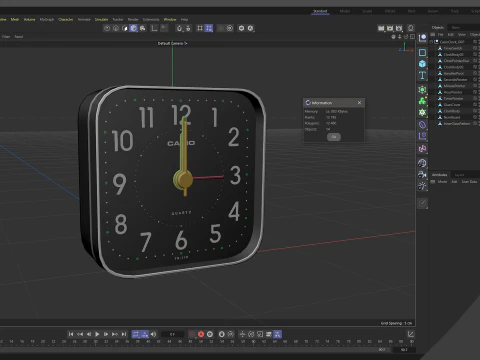Switch to the Attributes tab
This screenshot has width=480, height=360.
coord(439,175)
